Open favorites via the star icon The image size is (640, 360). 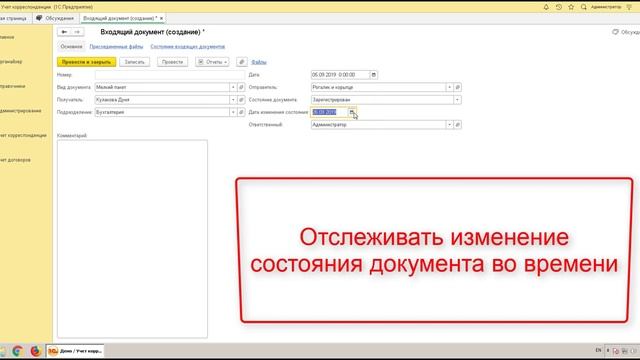click(x=571, y=7)
